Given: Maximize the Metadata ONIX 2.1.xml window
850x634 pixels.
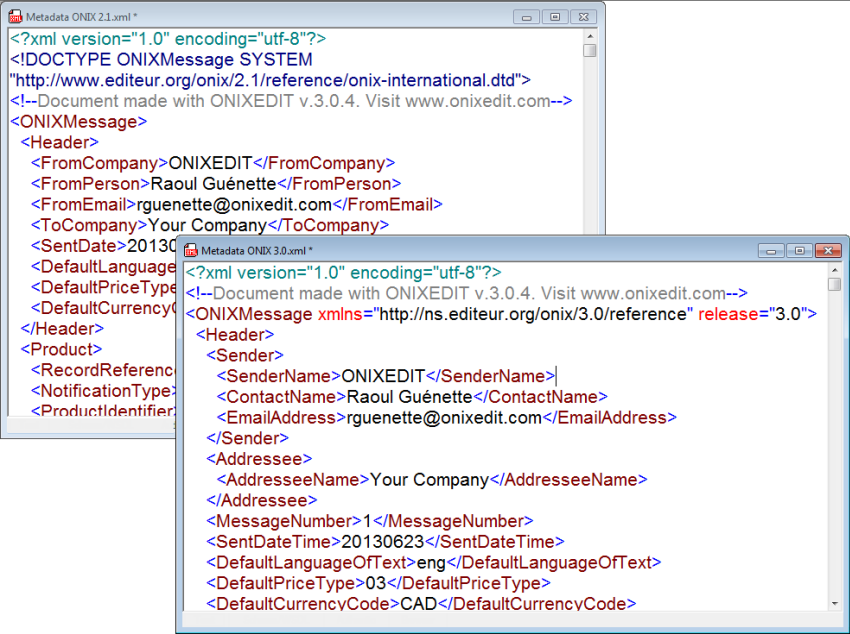Looking at the screenshot, I should coord(553,17).
